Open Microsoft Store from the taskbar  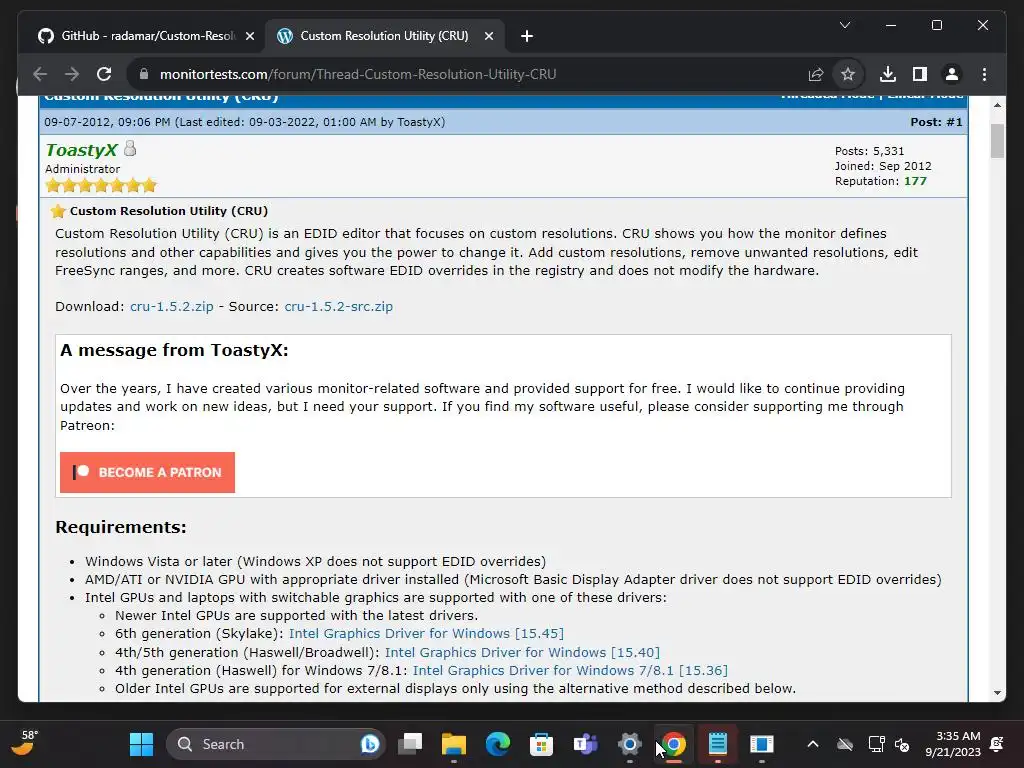[541, 744]
